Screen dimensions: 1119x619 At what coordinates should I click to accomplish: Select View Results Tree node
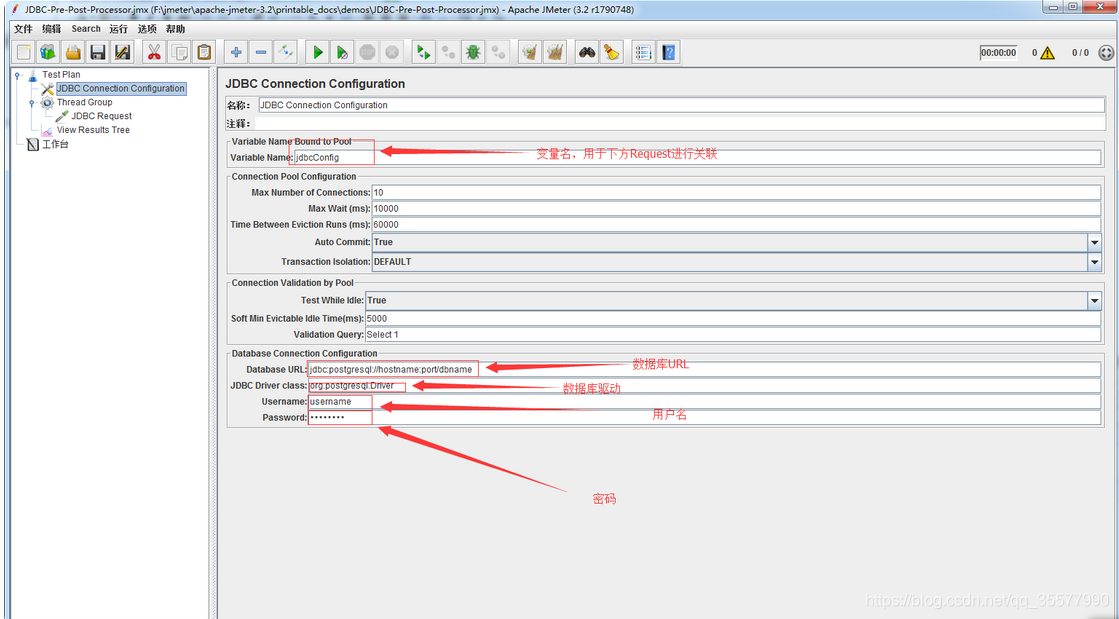tap(93, 130)
